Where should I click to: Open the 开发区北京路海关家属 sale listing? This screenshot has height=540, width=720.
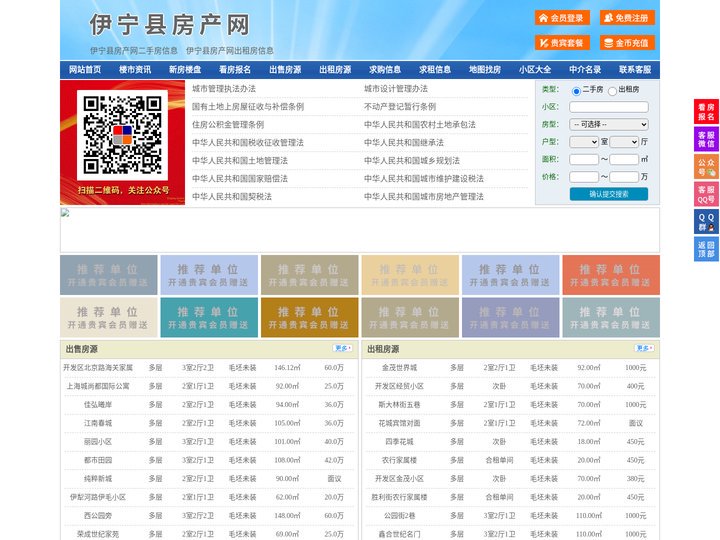pyautogui.click(x=98, y=368)
